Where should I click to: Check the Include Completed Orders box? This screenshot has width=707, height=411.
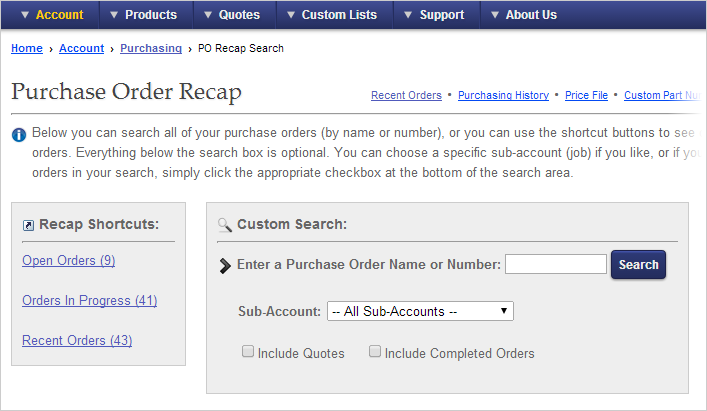375,352
